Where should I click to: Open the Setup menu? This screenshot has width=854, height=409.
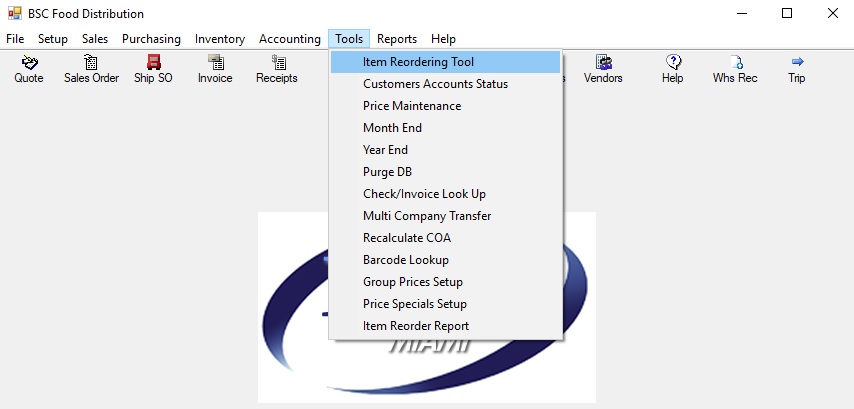53,39
